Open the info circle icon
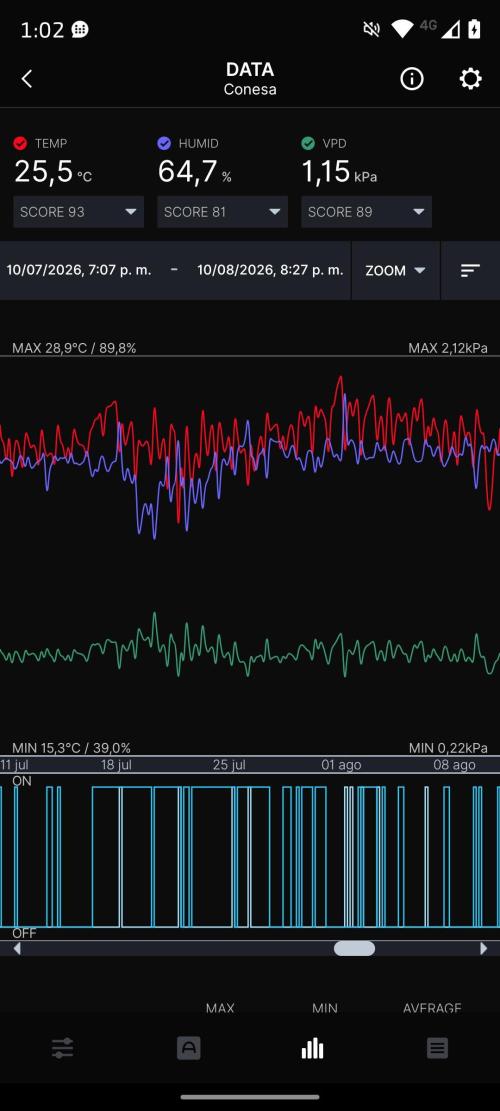 point(411,79)
